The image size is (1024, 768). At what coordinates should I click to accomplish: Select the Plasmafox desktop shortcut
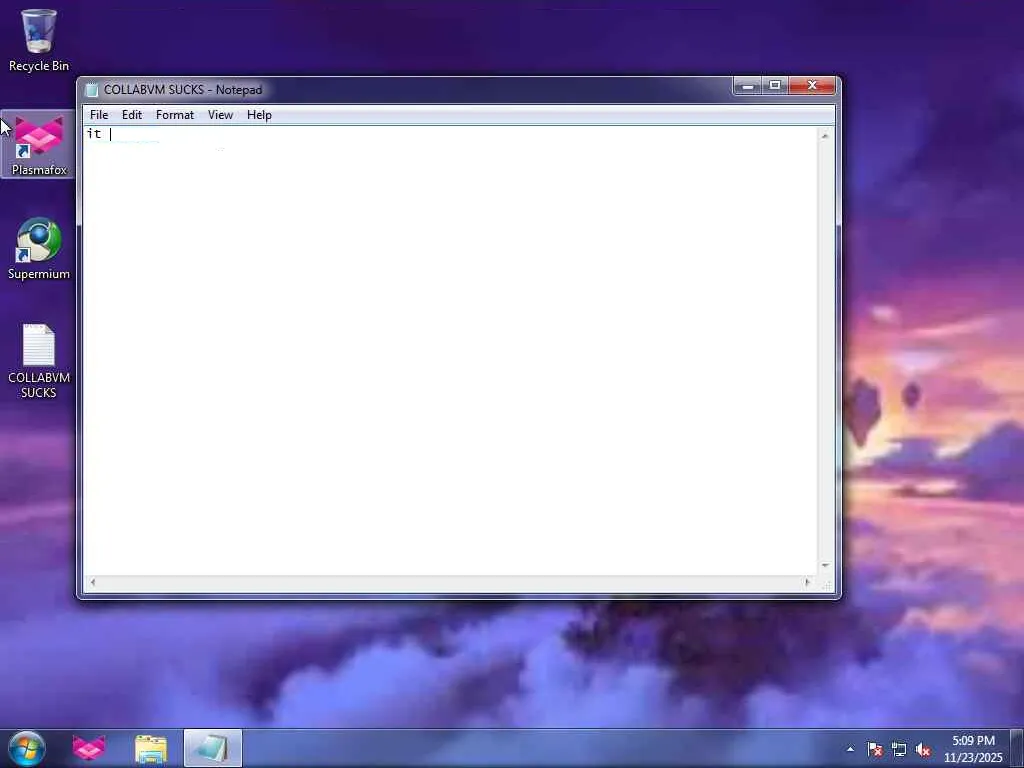(x=39, y=144)
